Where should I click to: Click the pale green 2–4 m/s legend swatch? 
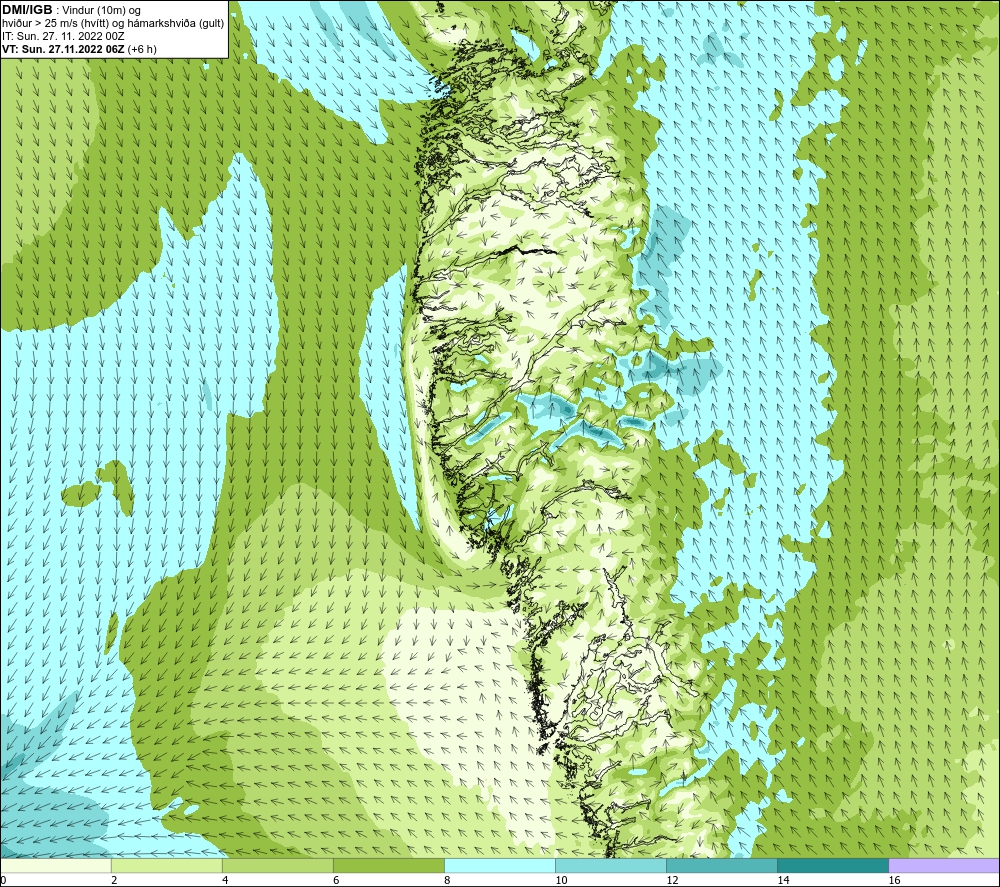tap(166, 866)
